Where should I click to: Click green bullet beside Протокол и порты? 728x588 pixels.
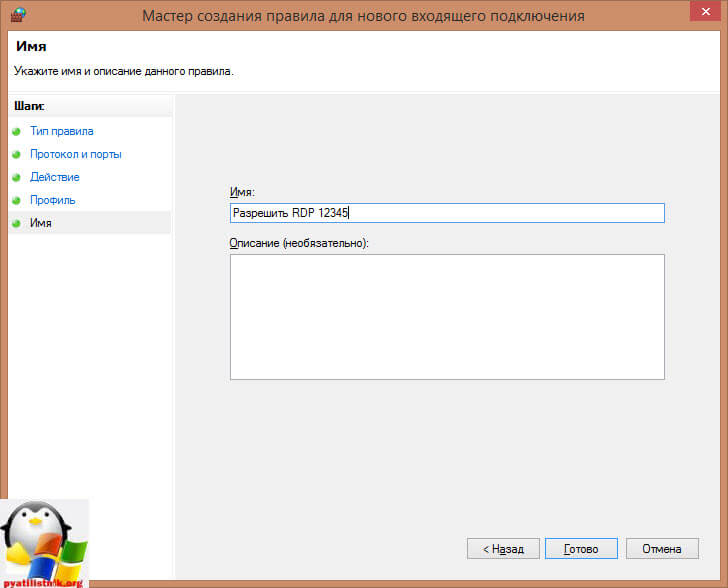tap(16, 155)
